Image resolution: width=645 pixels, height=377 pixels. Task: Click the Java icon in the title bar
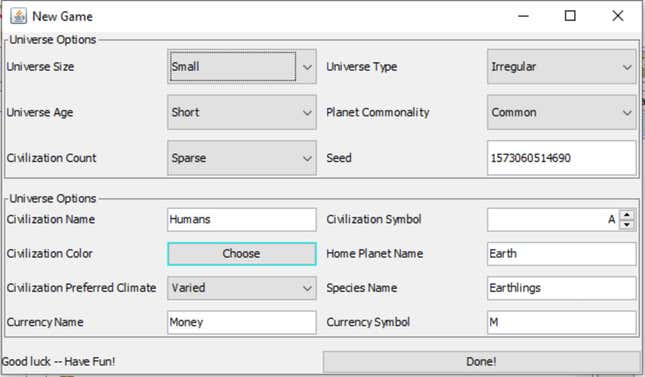click(x=18, y=16)
